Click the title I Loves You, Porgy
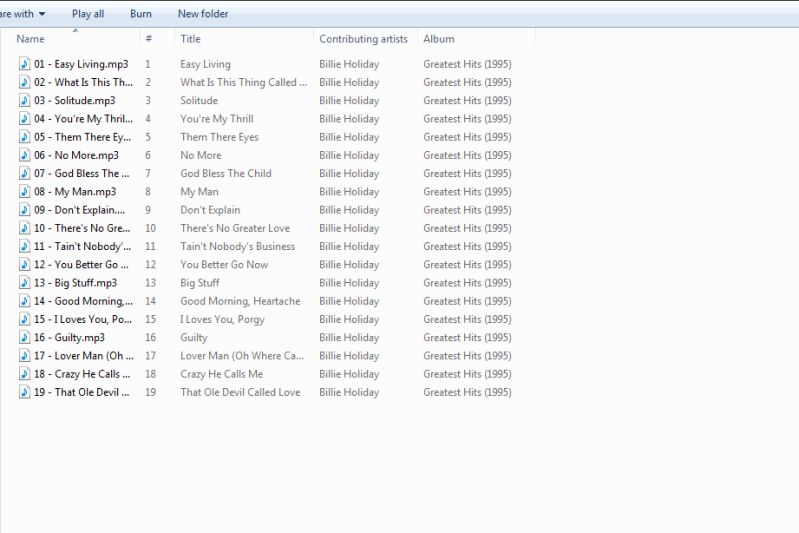The image size is (799, 533). point(222,319)
